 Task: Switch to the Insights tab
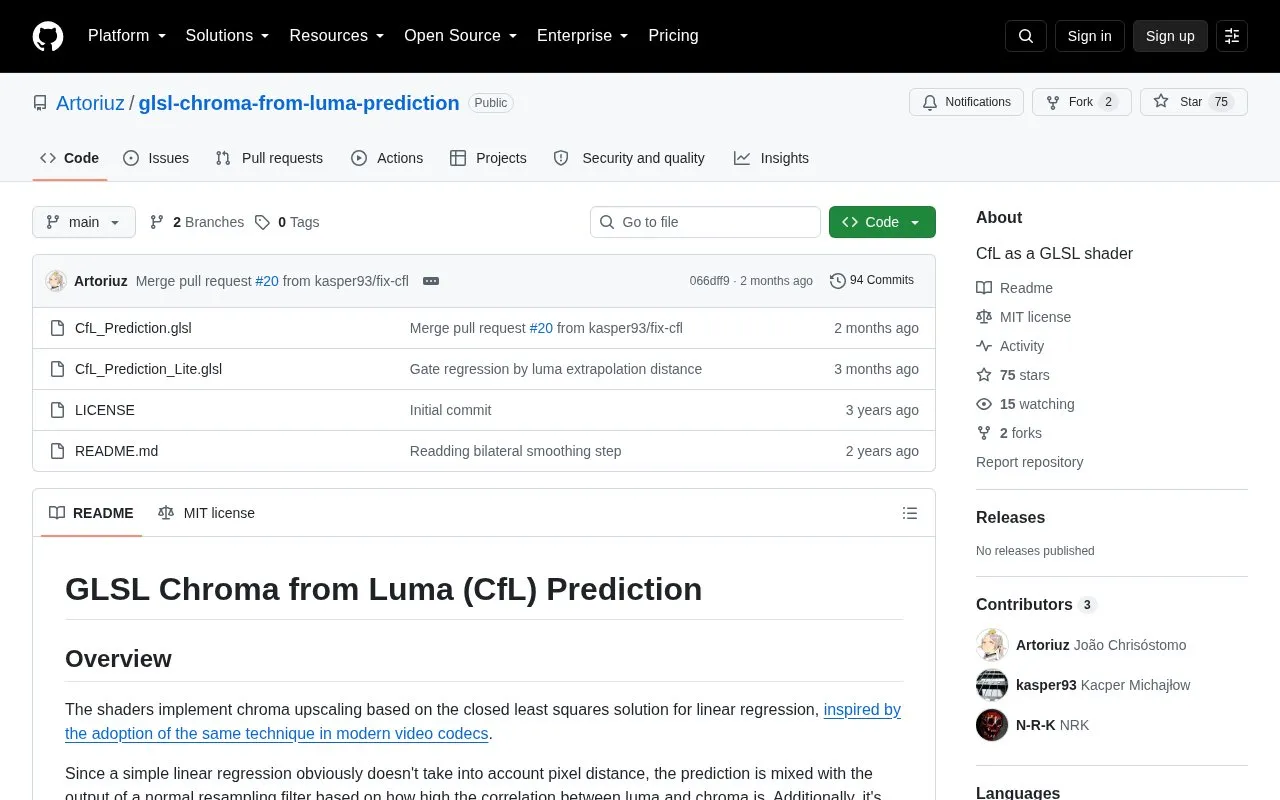tap(771, 158)
